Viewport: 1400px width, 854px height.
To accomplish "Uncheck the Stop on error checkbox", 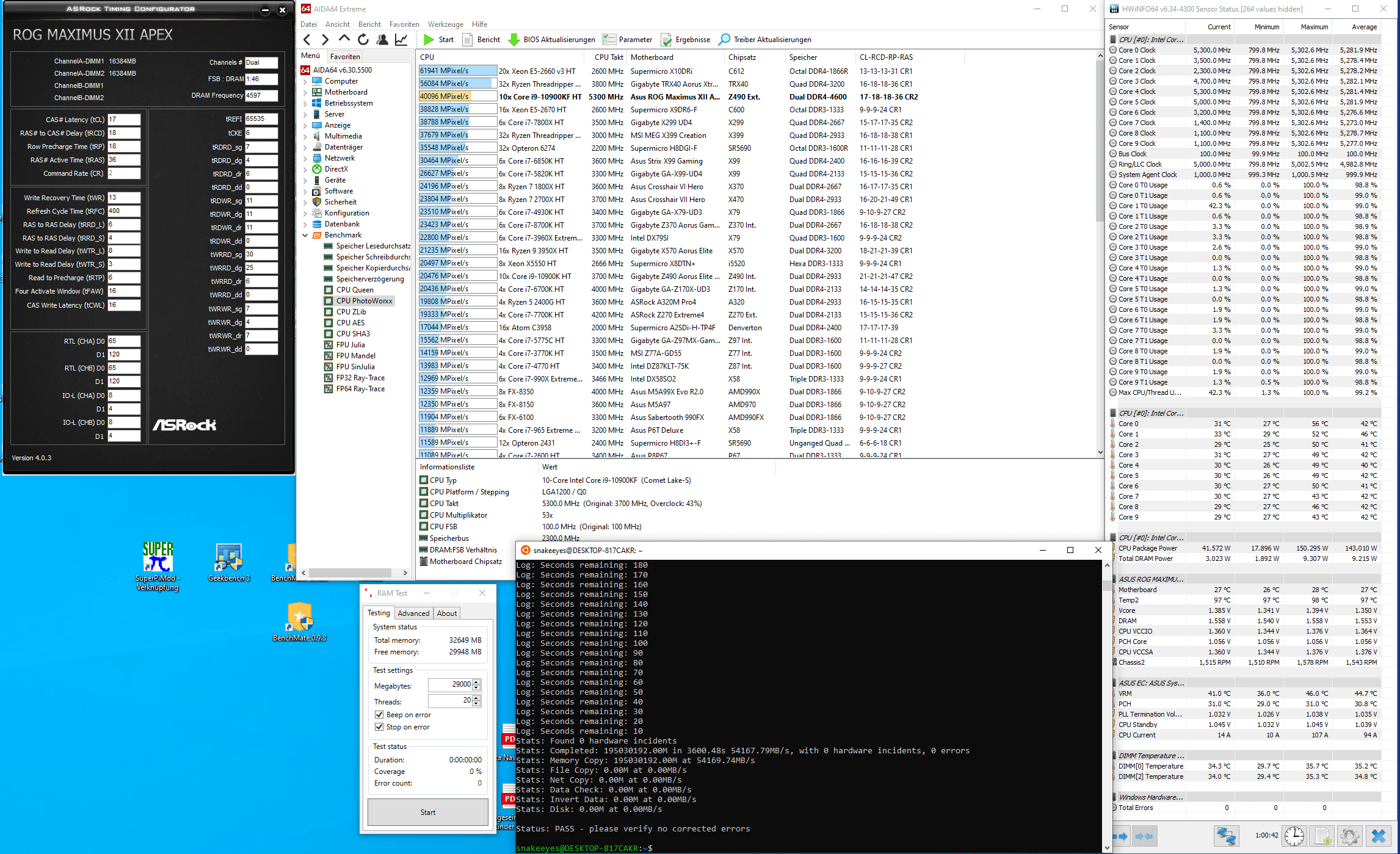I will [x=379, y=727].
